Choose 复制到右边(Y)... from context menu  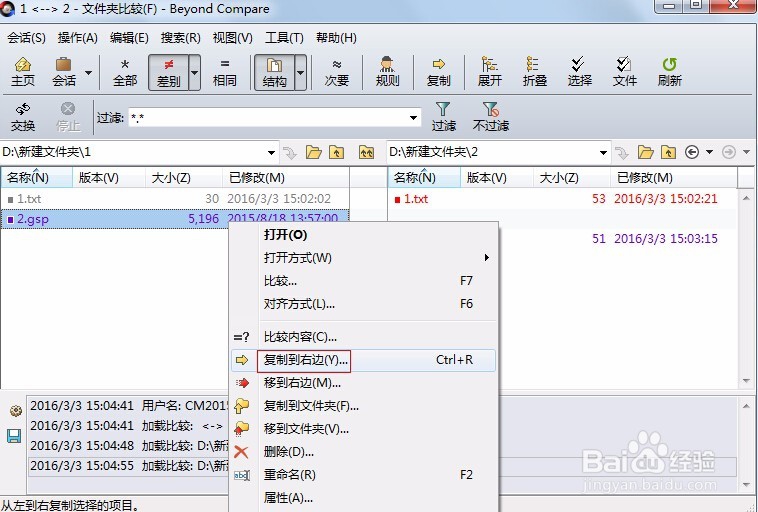364,360
